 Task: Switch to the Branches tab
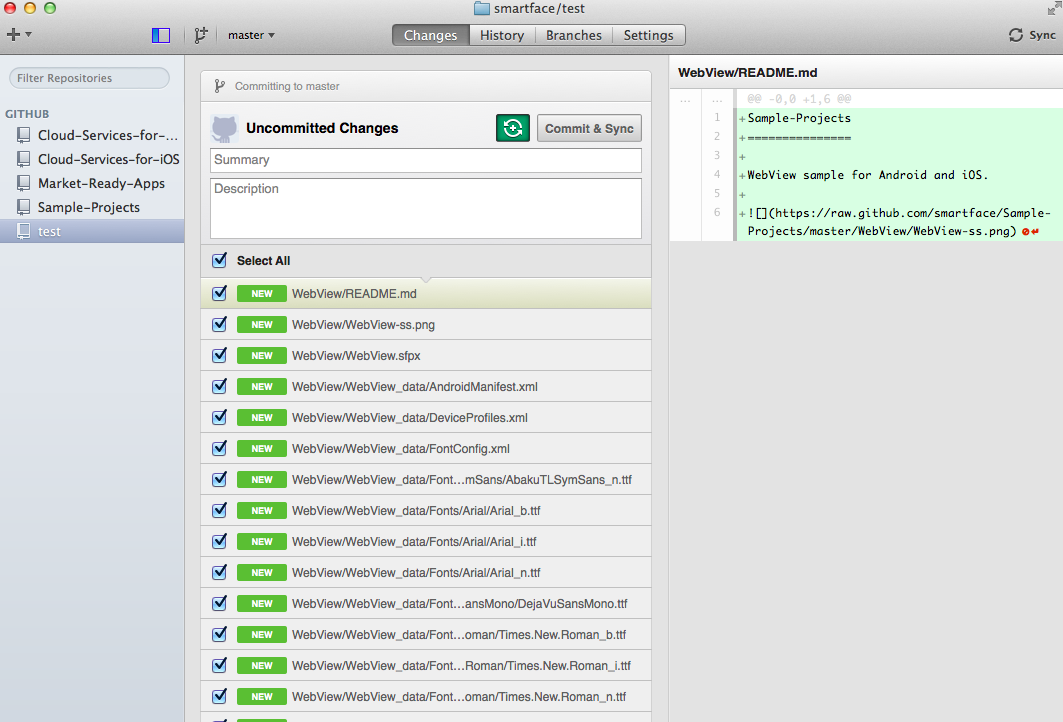click(574, 35)
